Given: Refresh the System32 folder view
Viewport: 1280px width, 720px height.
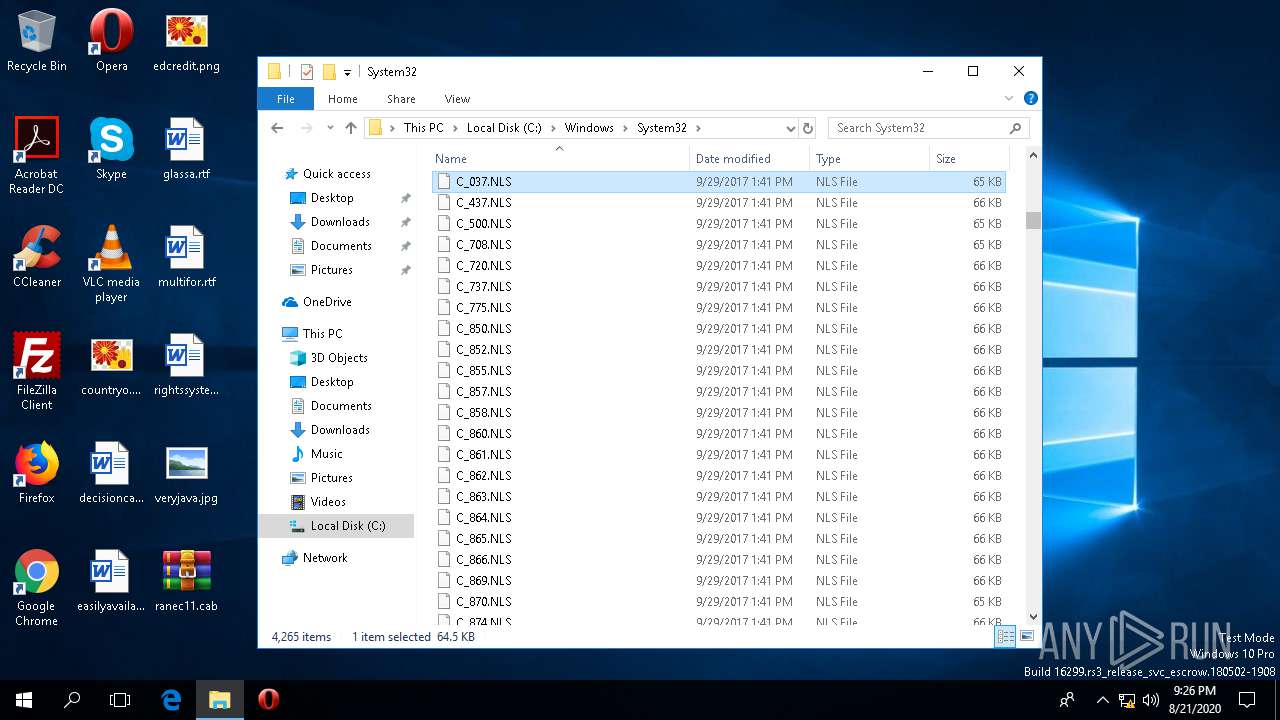Looking at the screenshot, I should tap(808, 128).
